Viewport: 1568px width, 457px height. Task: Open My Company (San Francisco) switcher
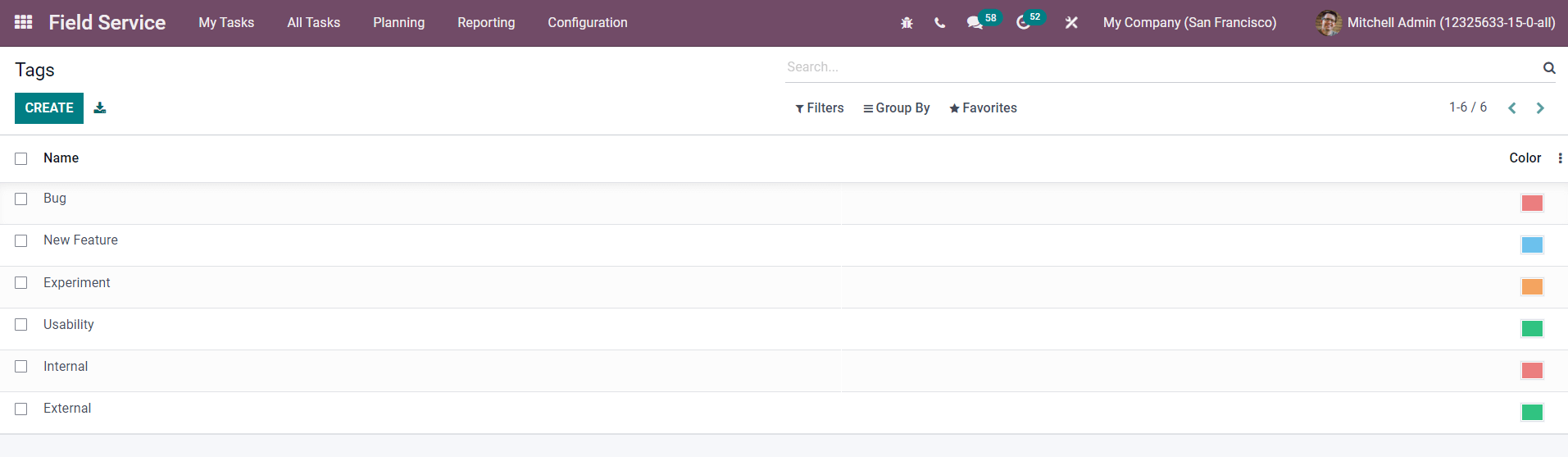coord(1189,23)
